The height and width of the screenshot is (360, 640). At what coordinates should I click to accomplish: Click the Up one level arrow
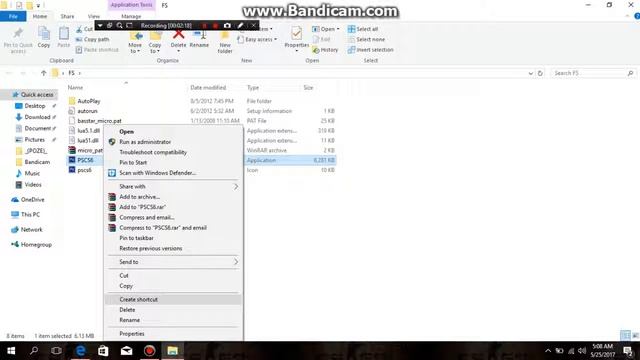[x=43, y=73]
